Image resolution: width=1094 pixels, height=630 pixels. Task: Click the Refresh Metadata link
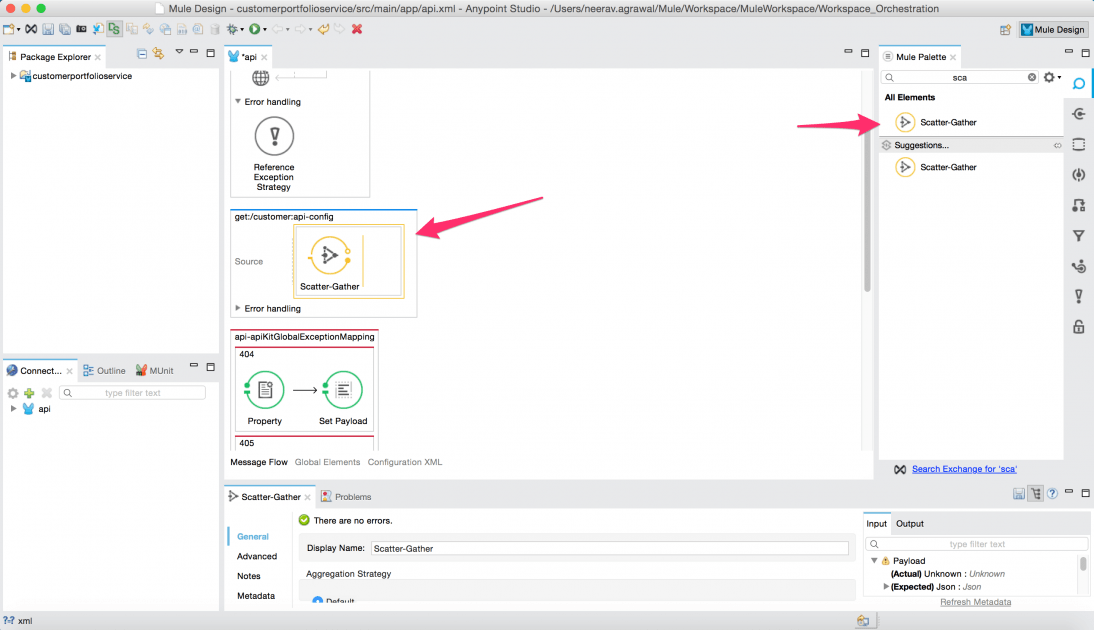tap(975, 601)
